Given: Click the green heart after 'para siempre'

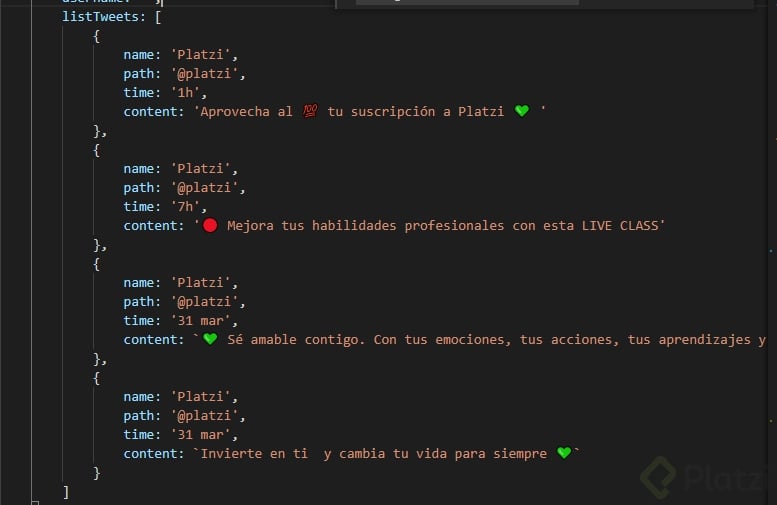Looking at the screenshot, I should [564, 453].
